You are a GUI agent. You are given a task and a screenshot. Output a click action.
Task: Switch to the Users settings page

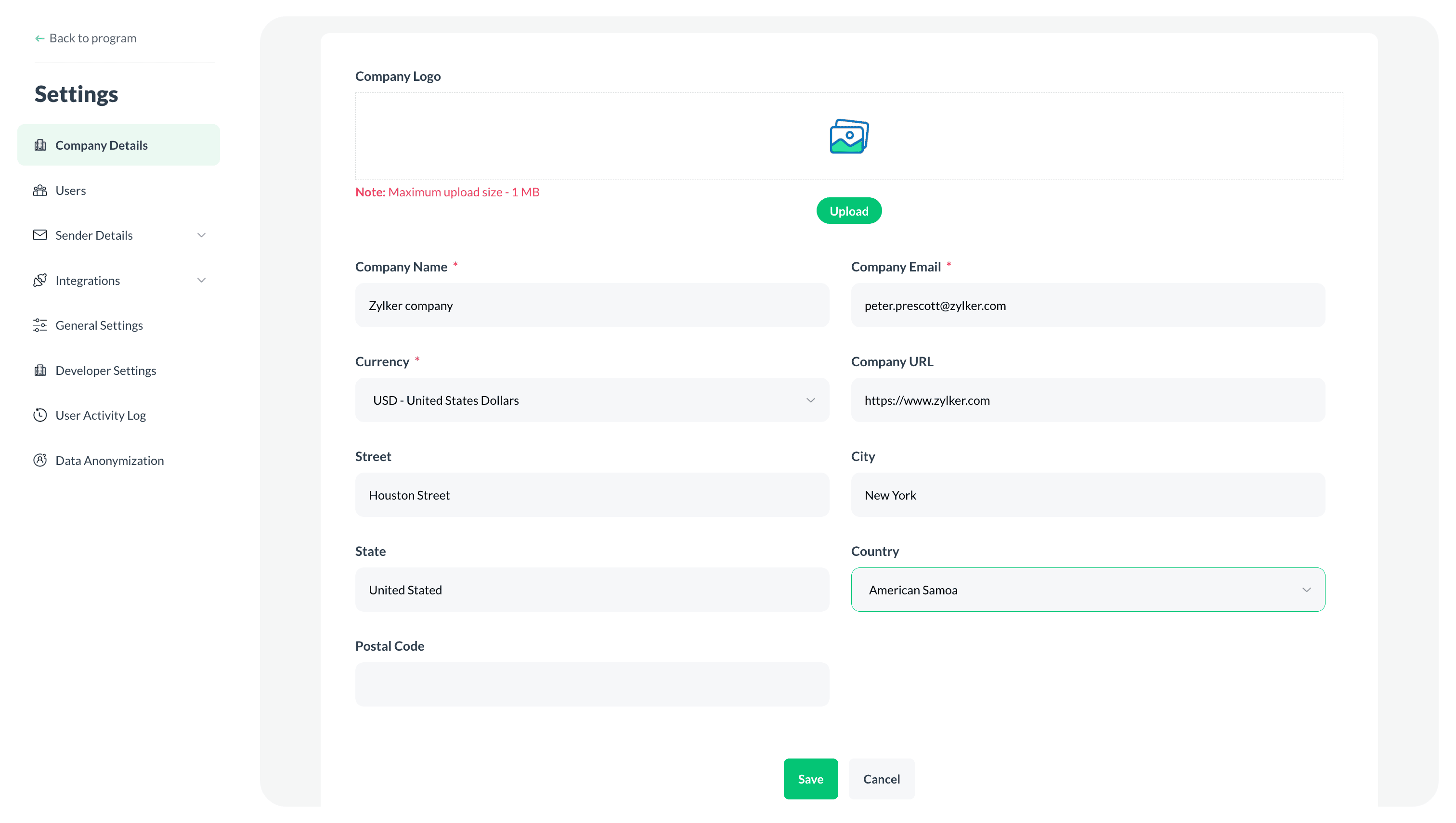pos(69,190)
